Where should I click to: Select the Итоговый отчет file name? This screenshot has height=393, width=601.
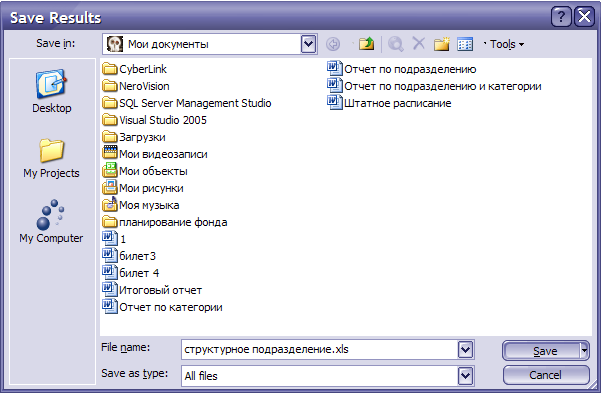[x=161, y=290]
